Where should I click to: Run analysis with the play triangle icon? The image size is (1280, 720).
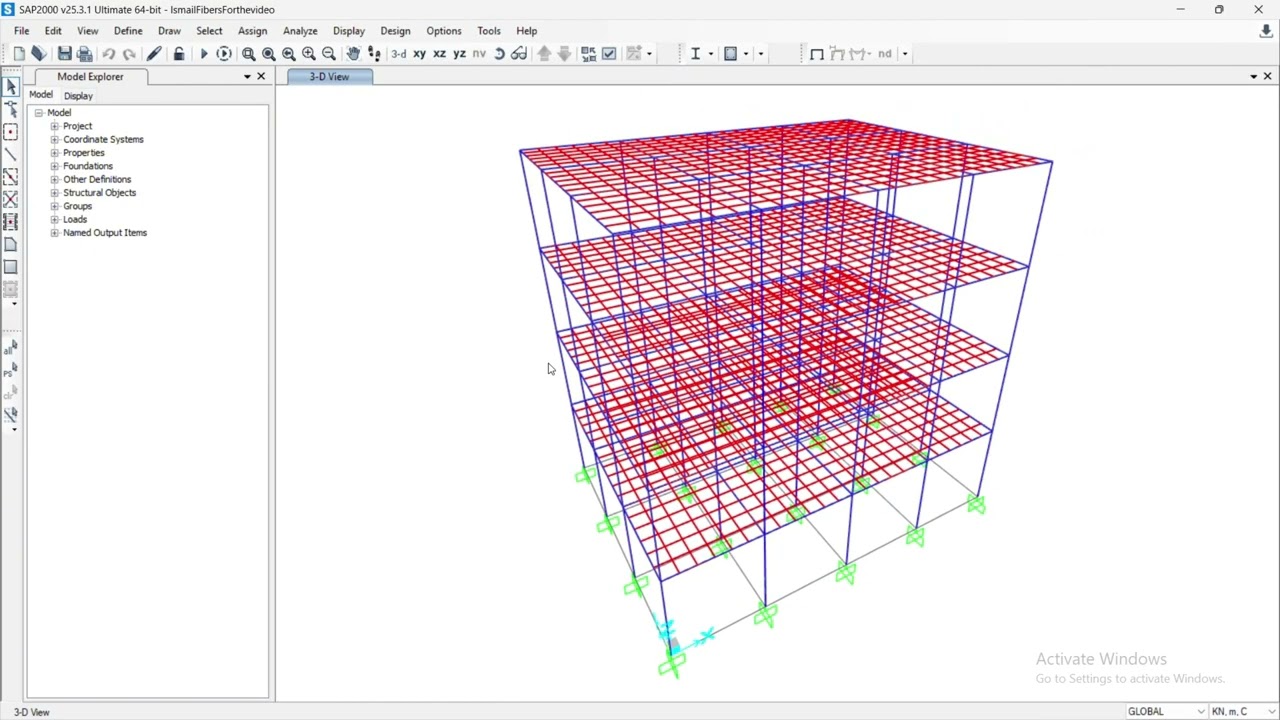[204, 54]
